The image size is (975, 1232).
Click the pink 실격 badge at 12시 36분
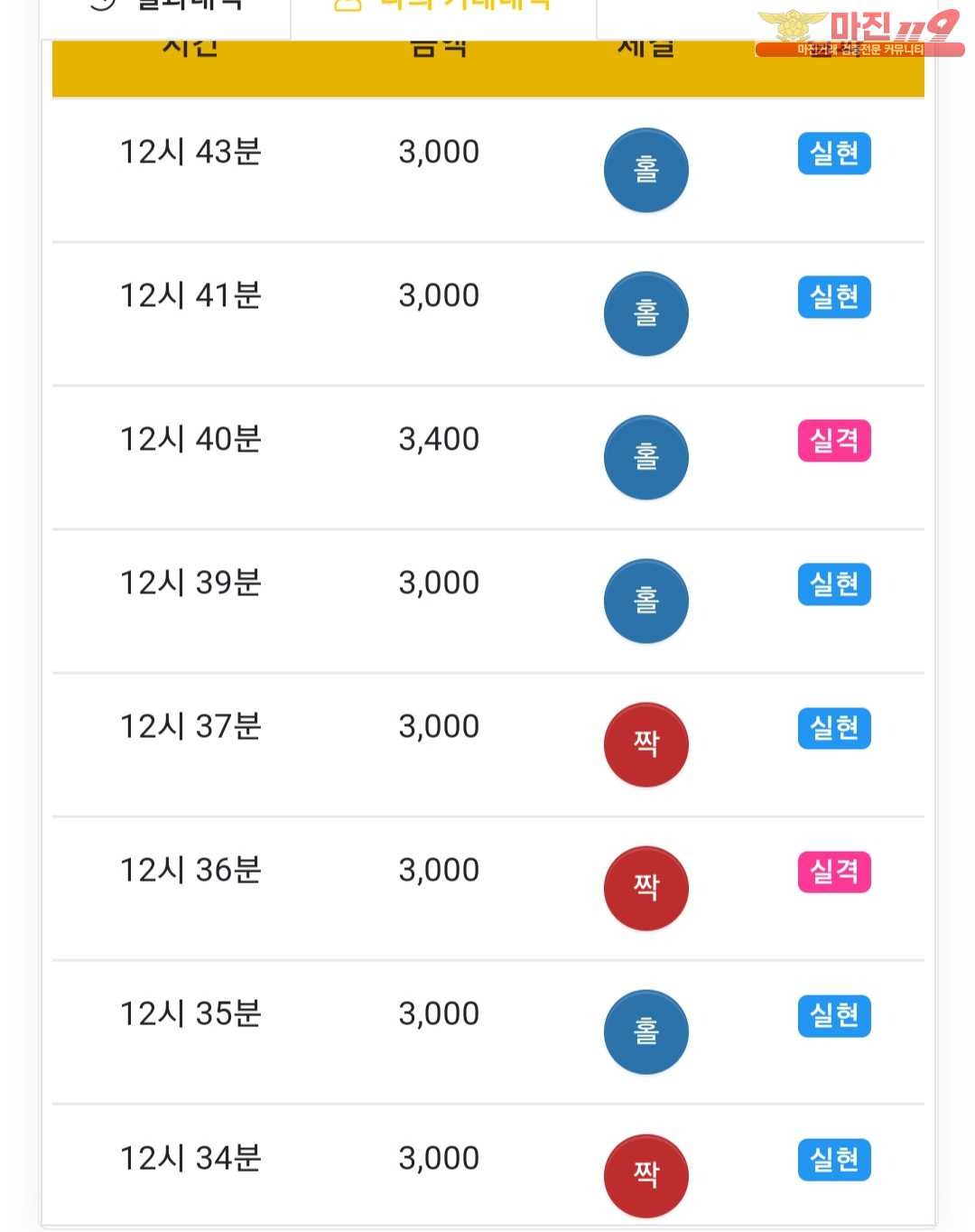pos(834,873)
